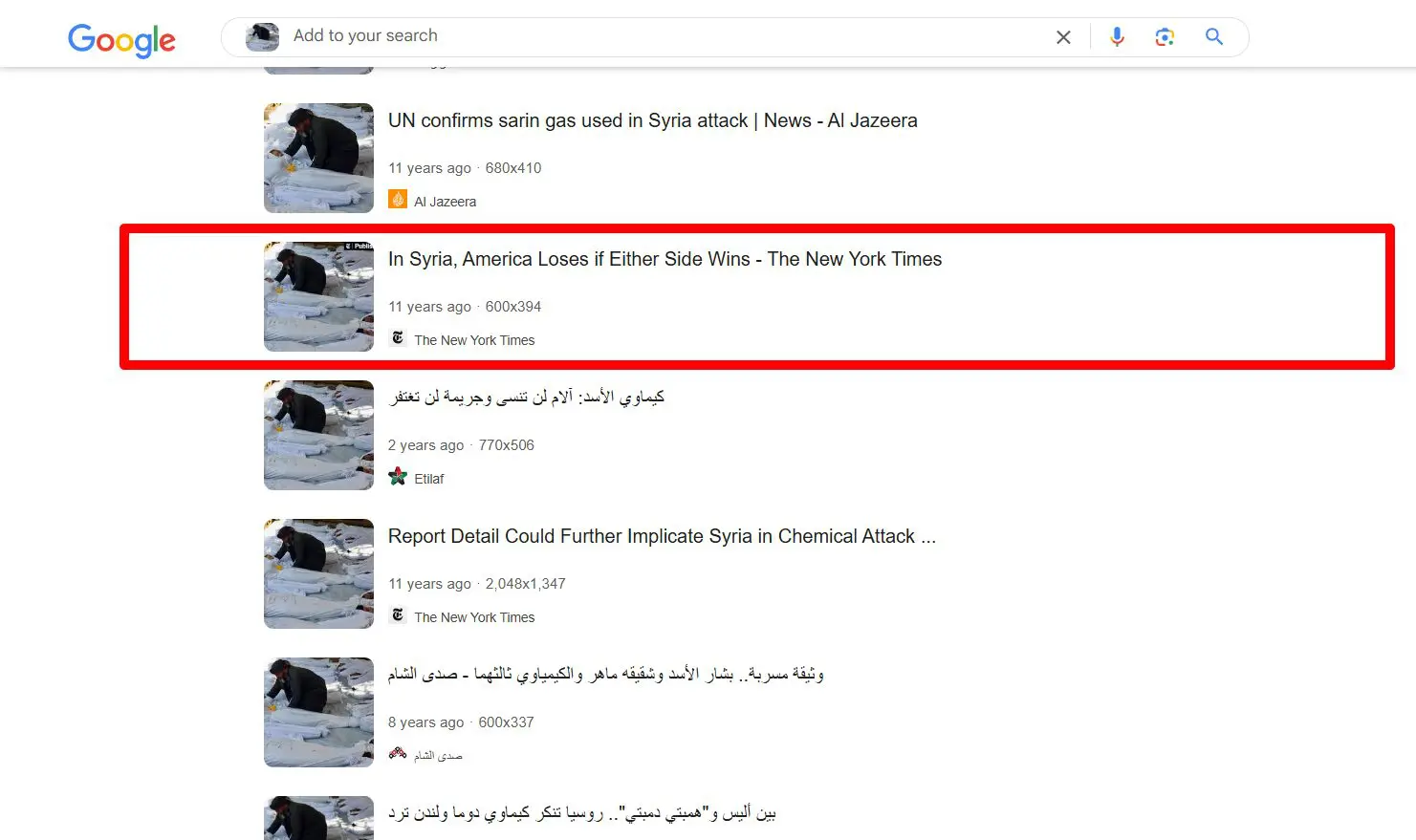Select the Etilaf star favicon

coord(398,477)
